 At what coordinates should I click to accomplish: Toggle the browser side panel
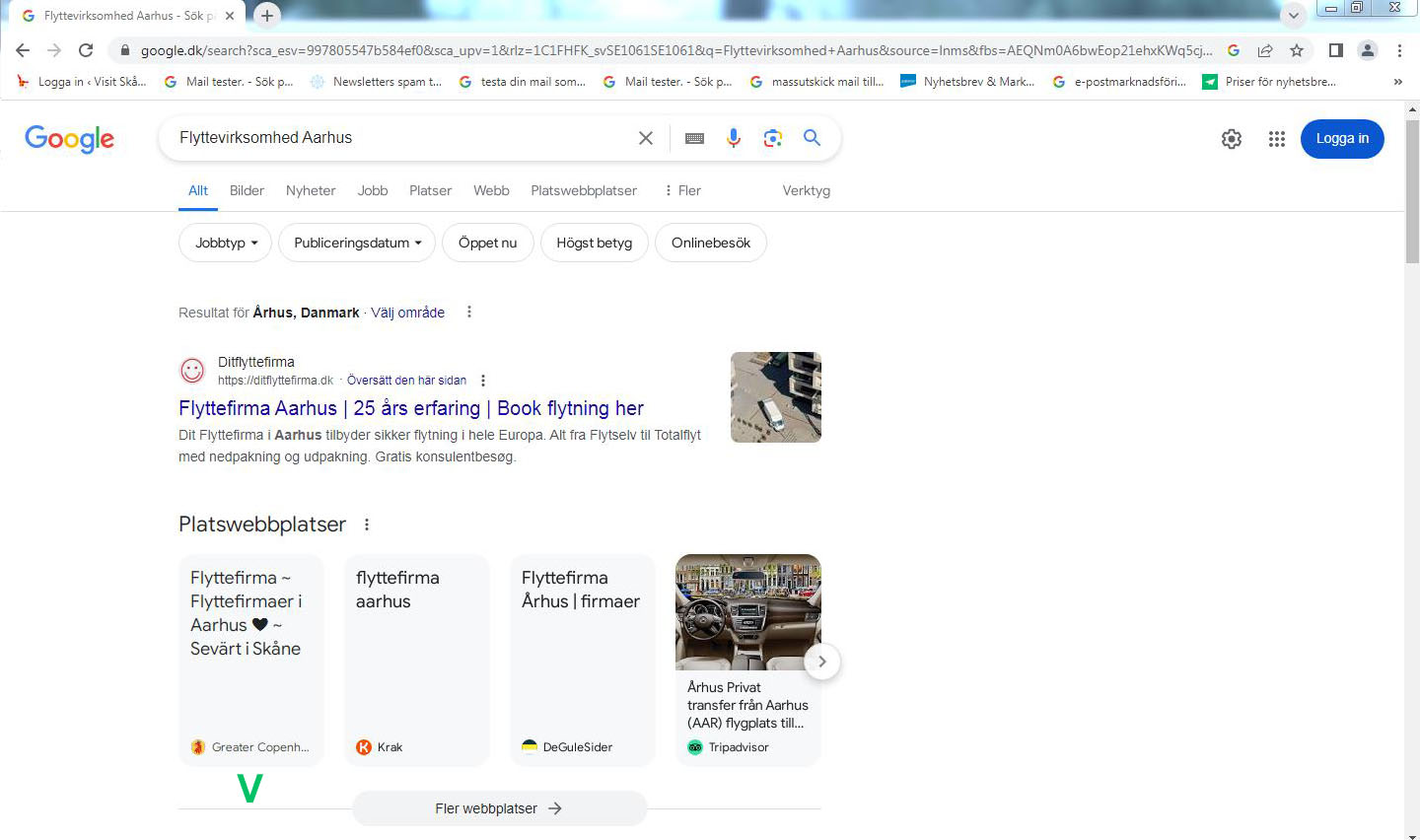pyautogui.click(x=1336, y=50)
